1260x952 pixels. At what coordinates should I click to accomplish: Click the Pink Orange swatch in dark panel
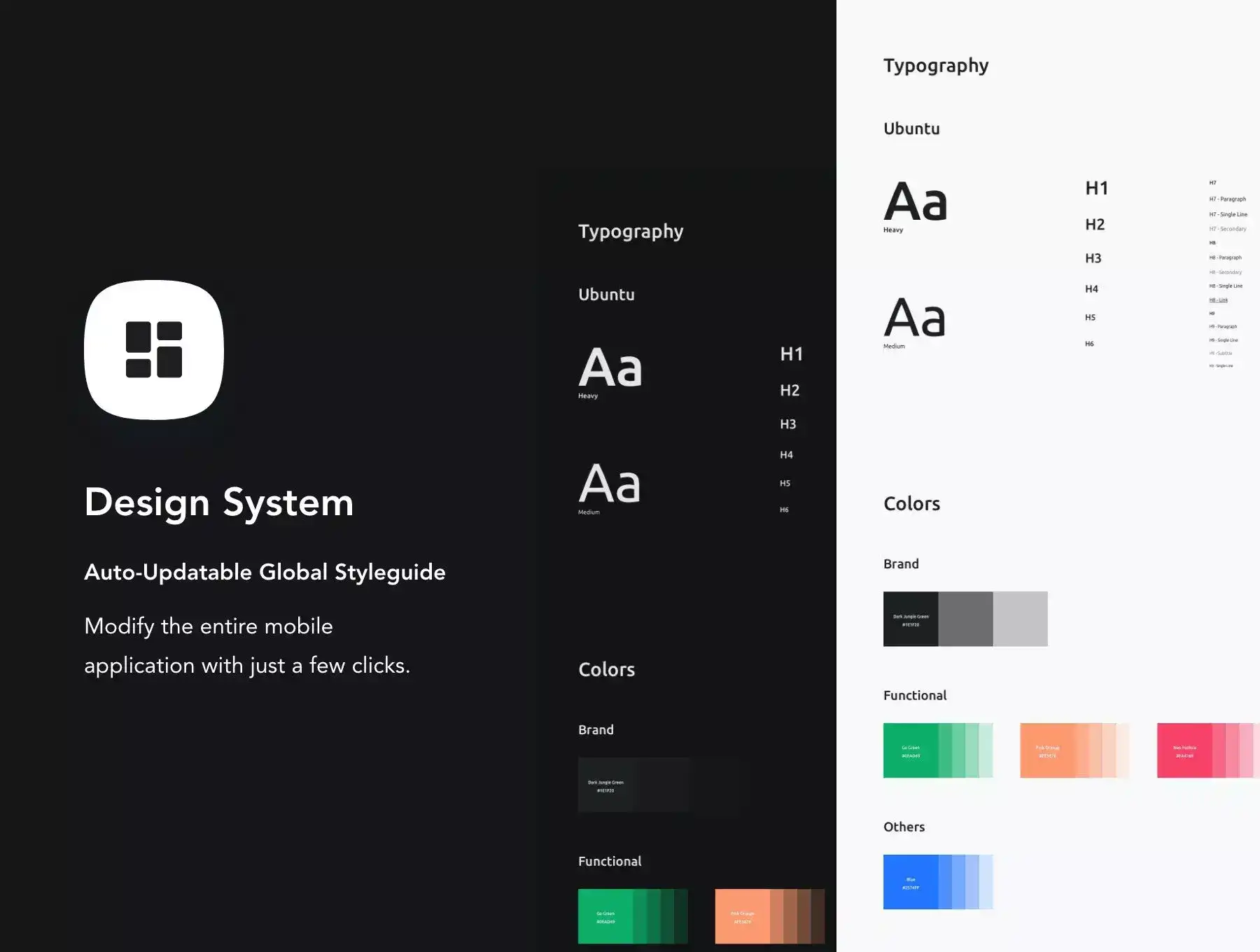pos(742,916)
